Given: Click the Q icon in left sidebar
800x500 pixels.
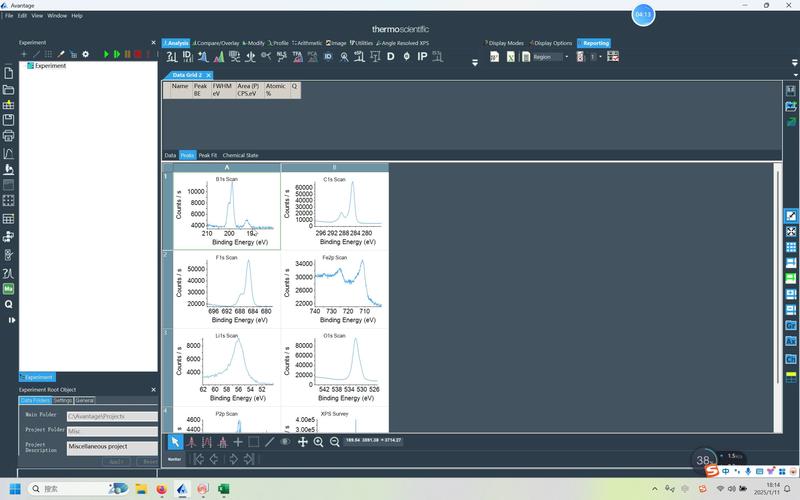Looking at the screenshot, I should click(x=8, y=305).
